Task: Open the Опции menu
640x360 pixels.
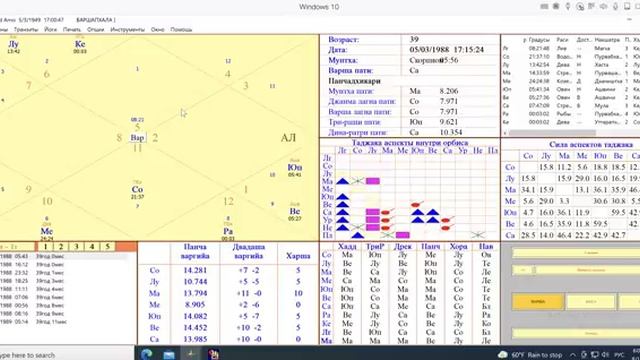Action: [x=96, y=29]
